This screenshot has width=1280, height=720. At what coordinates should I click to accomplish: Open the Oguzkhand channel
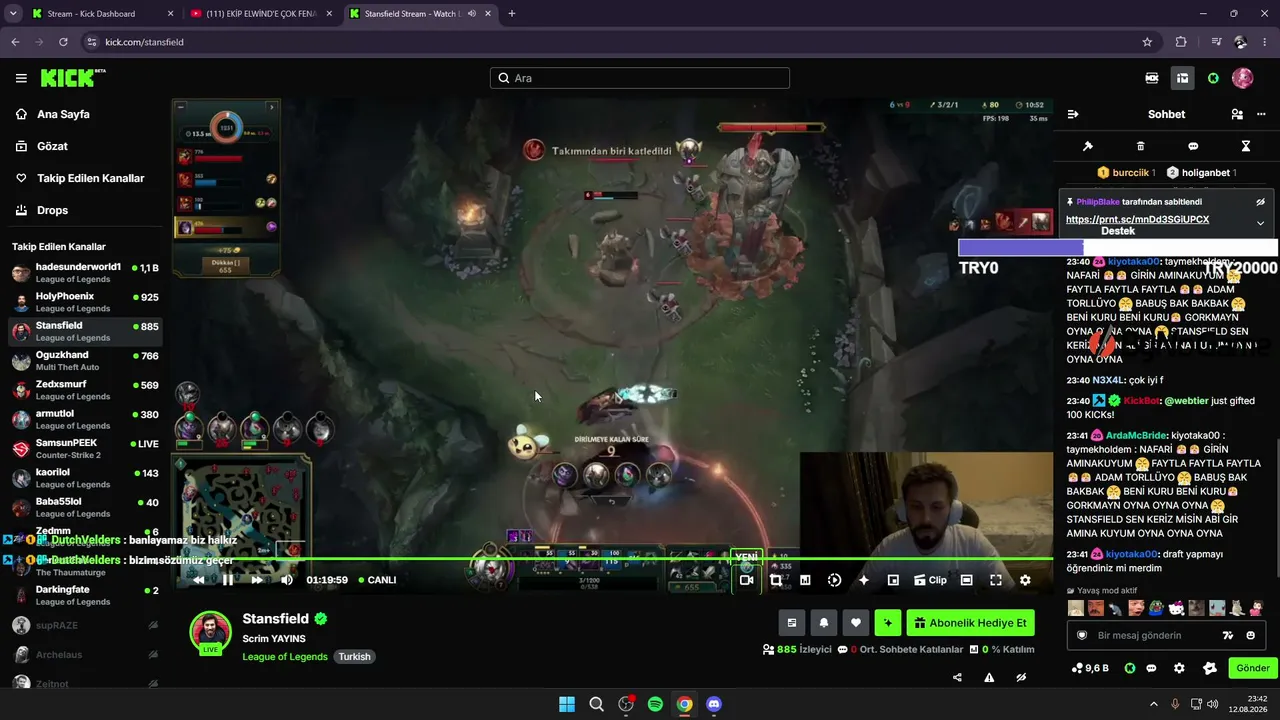(x=85, y=361)
